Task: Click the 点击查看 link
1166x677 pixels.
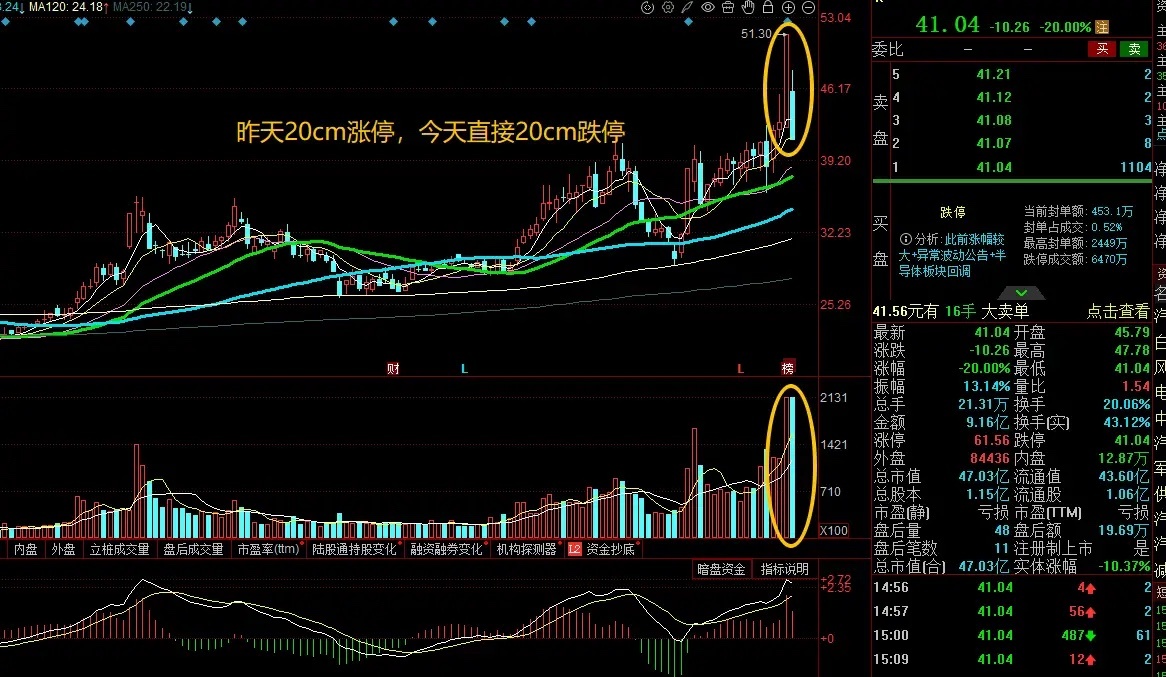Action: click(1118, 311)
